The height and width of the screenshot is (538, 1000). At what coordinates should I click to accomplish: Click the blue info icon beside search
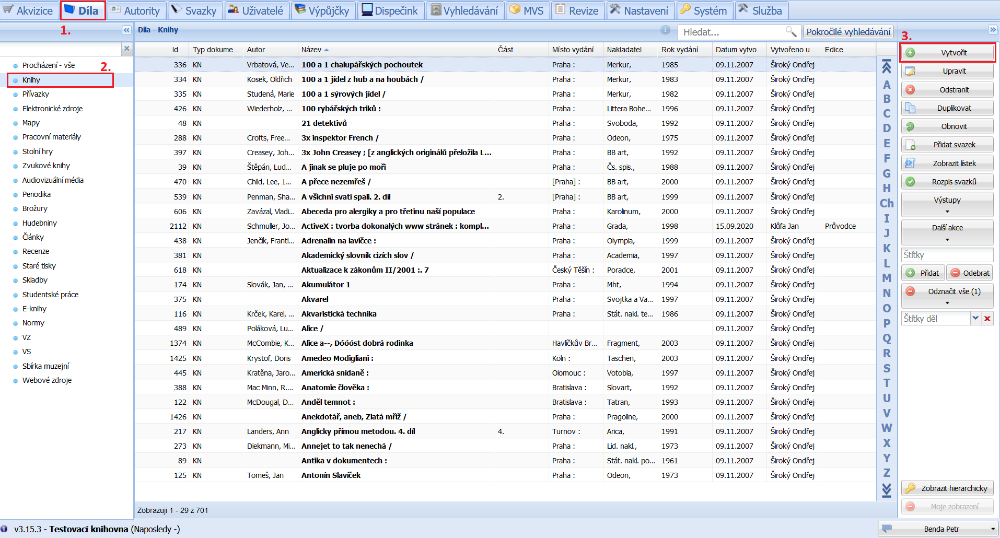(667, 32)
